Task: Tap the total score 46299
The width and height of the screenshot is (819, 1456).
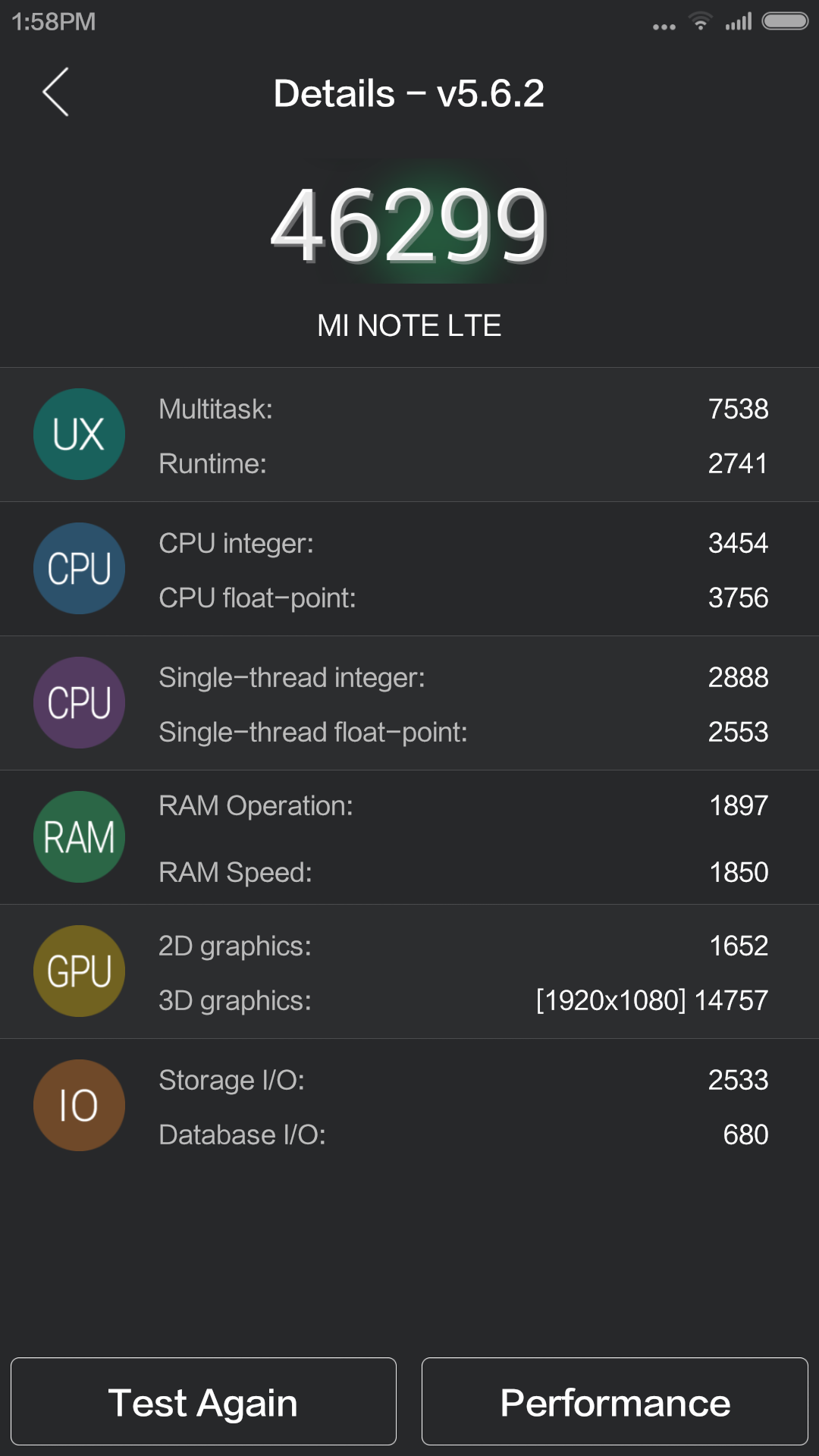Action: [x=409, y=226]
